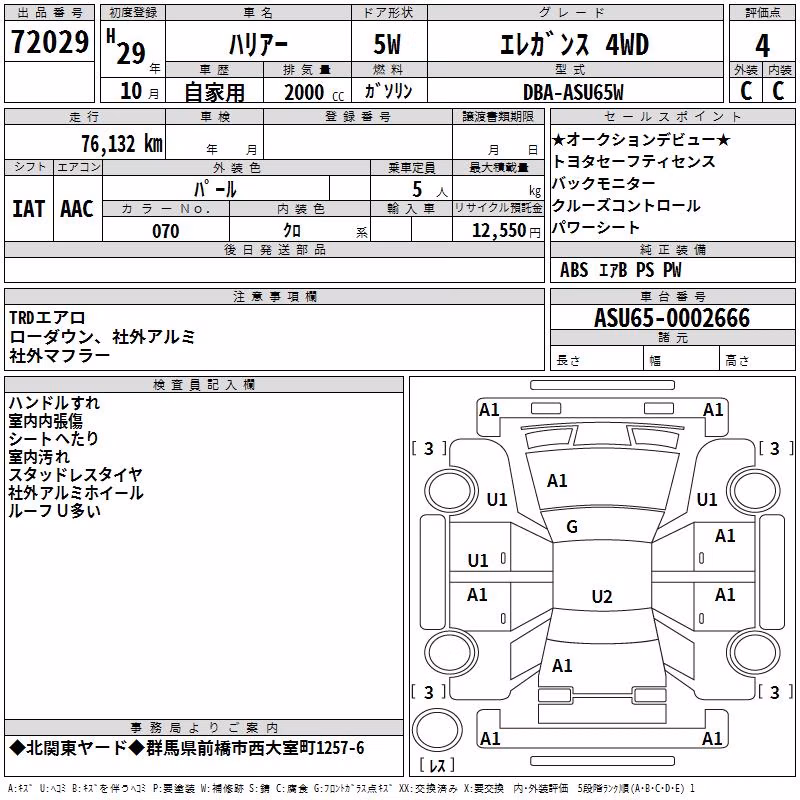Screen dimensions: 800x800
Task: Click the inspector note シートへたり
Action: [x=53, y=438]
